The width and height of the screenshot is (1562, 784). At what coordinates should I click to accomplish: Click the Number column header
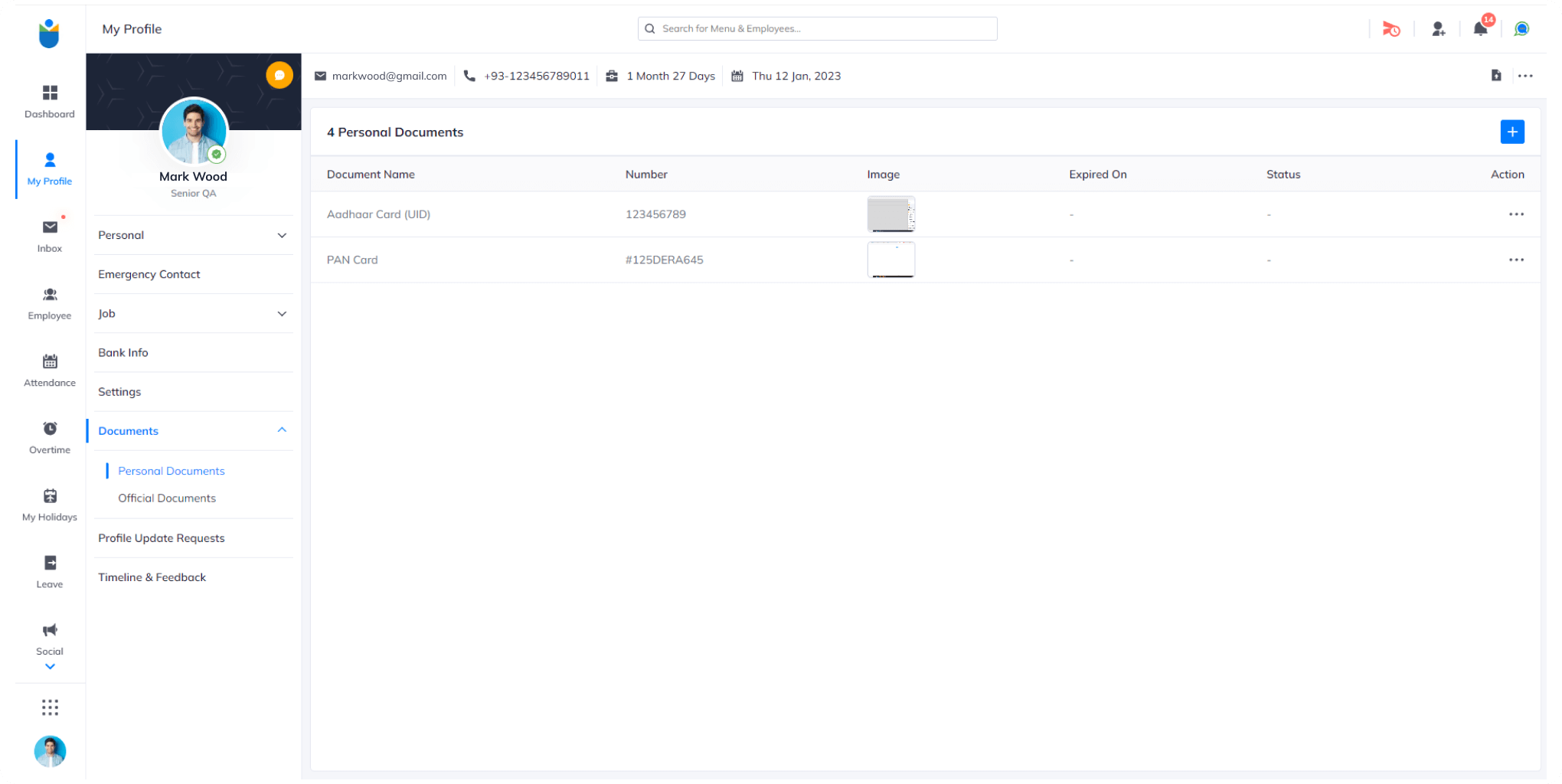646,174
